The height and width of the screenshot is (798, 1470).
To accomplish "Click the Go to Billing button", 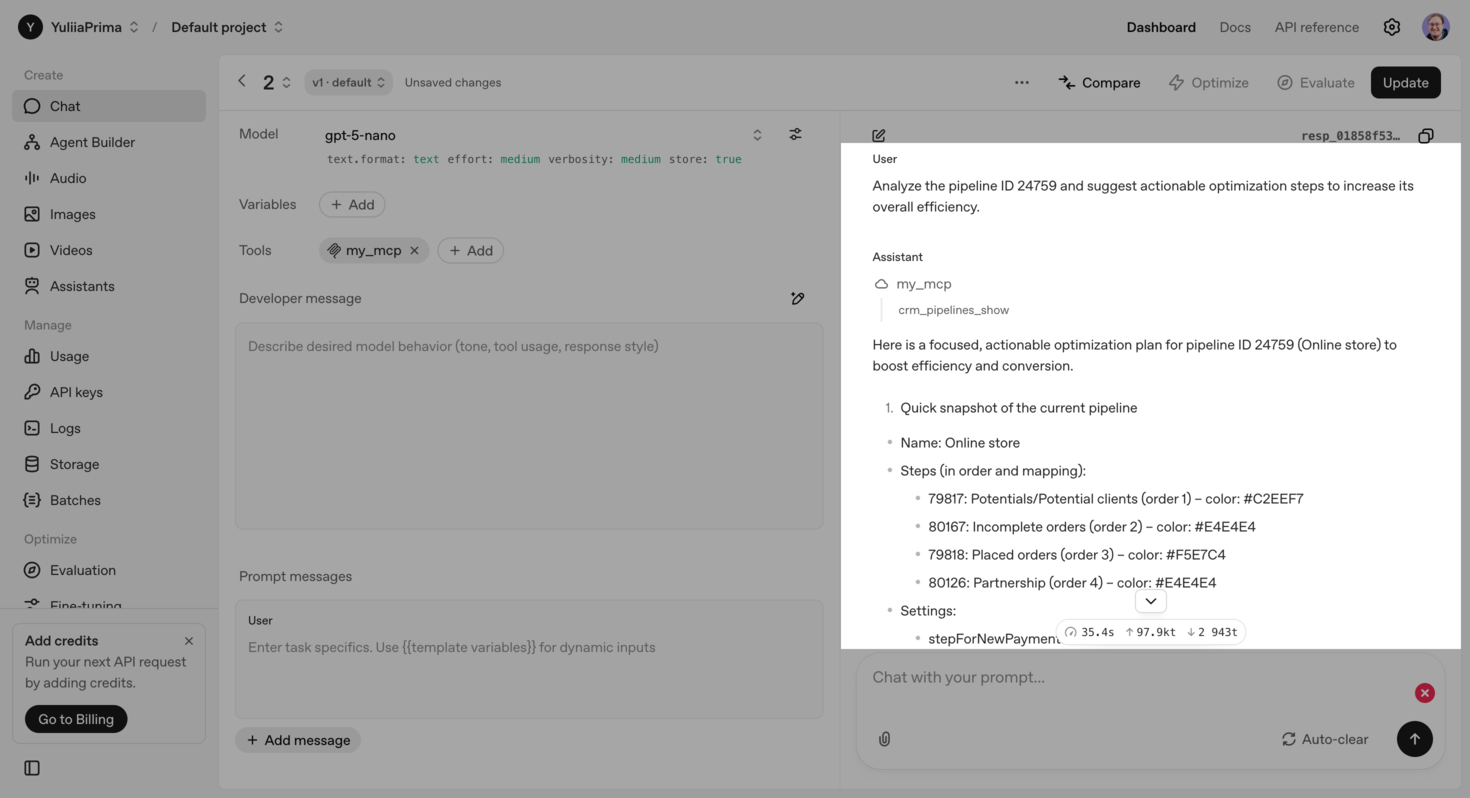I will 76,719.
